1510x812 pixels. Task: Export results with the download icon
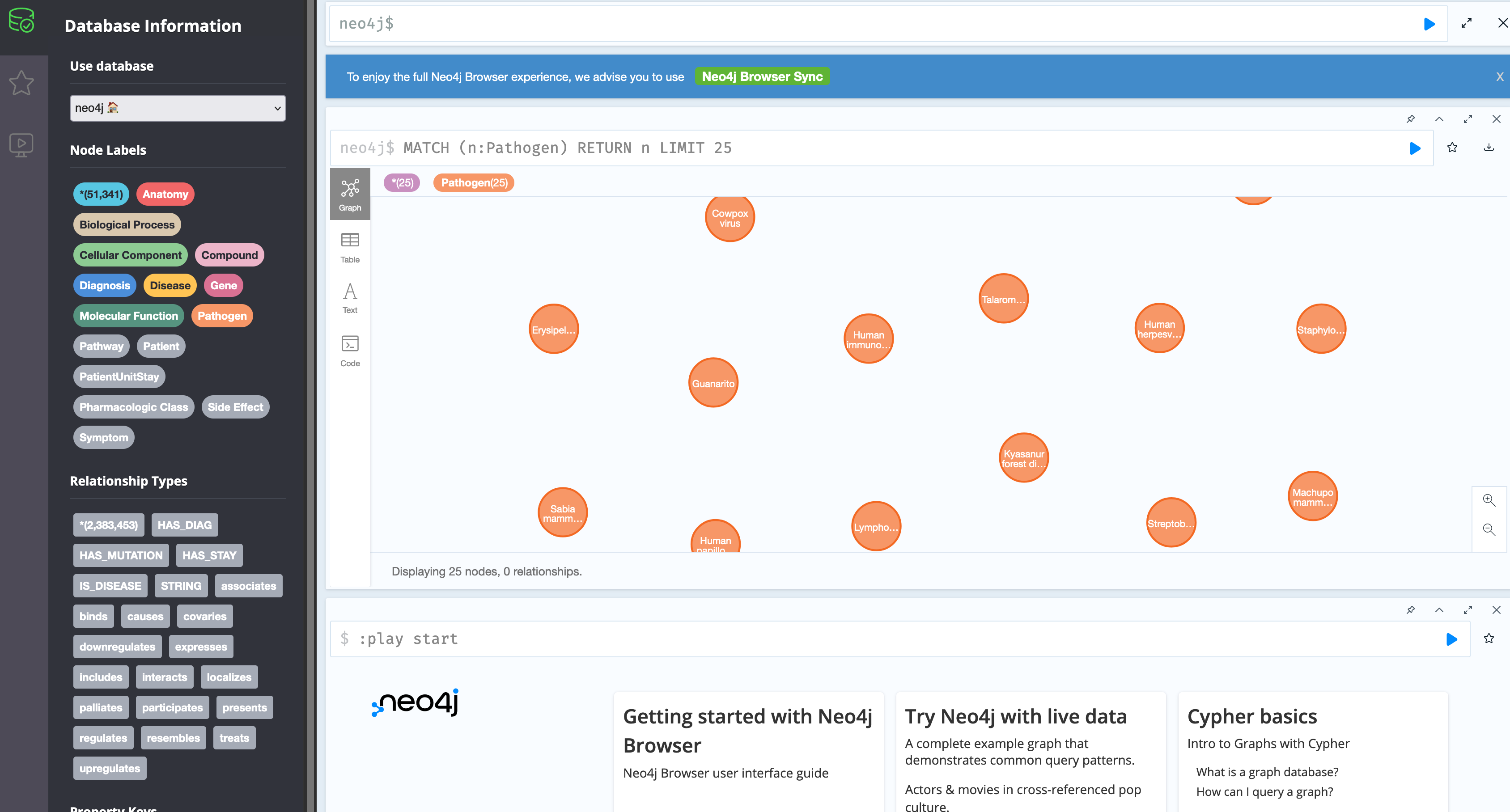pyautogui.click(x=1489, y=148)
